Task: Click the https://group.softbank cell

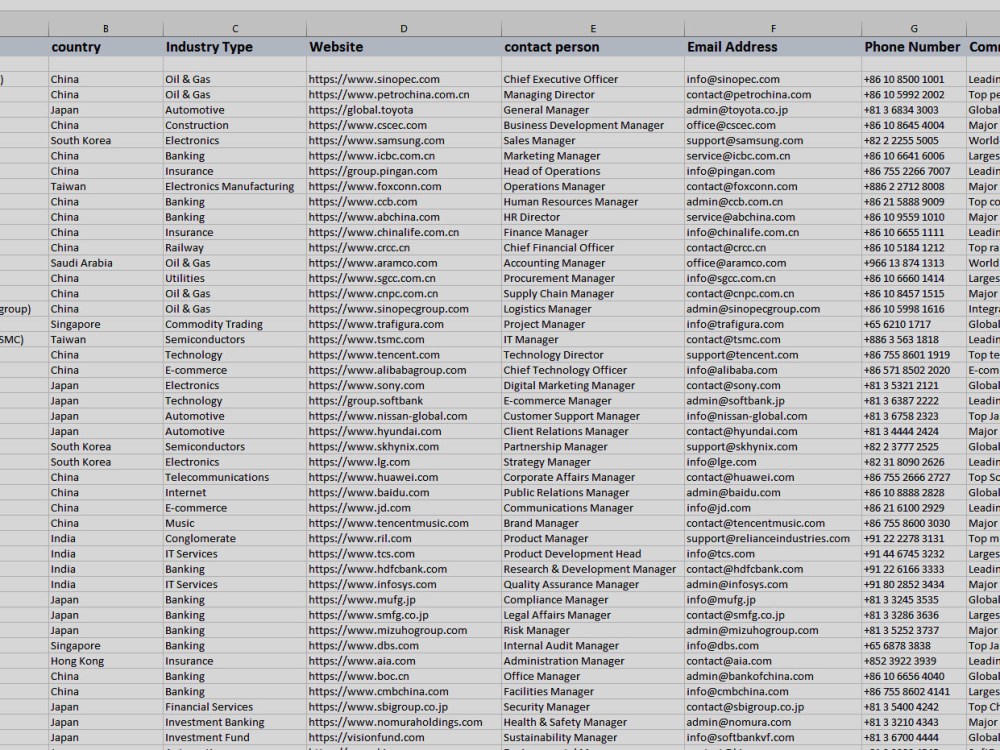Action: click(x=404, y=401)
